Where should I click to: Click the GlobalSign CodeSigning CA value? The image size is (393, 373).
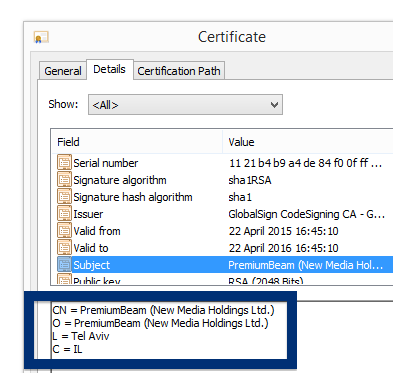[x=306, y=214]
